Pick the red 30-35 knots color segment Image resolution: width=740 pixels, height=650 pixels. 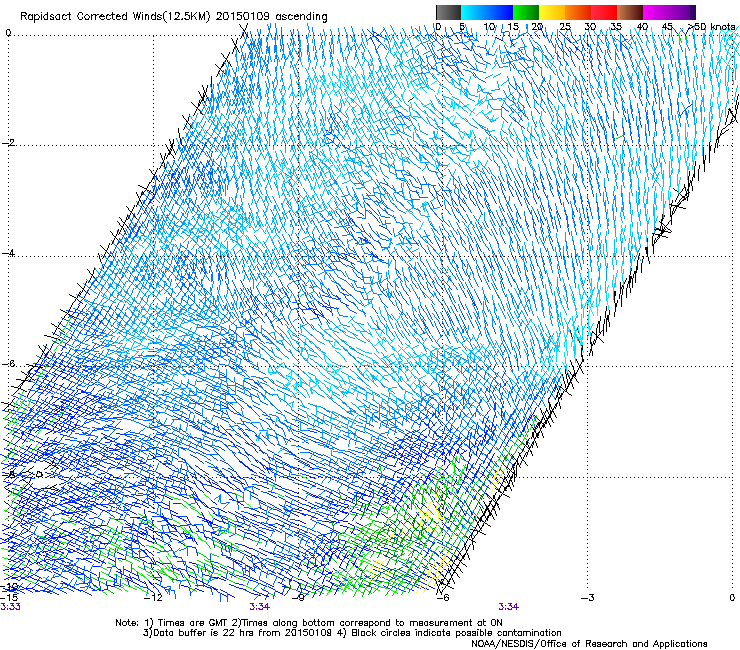604,12
